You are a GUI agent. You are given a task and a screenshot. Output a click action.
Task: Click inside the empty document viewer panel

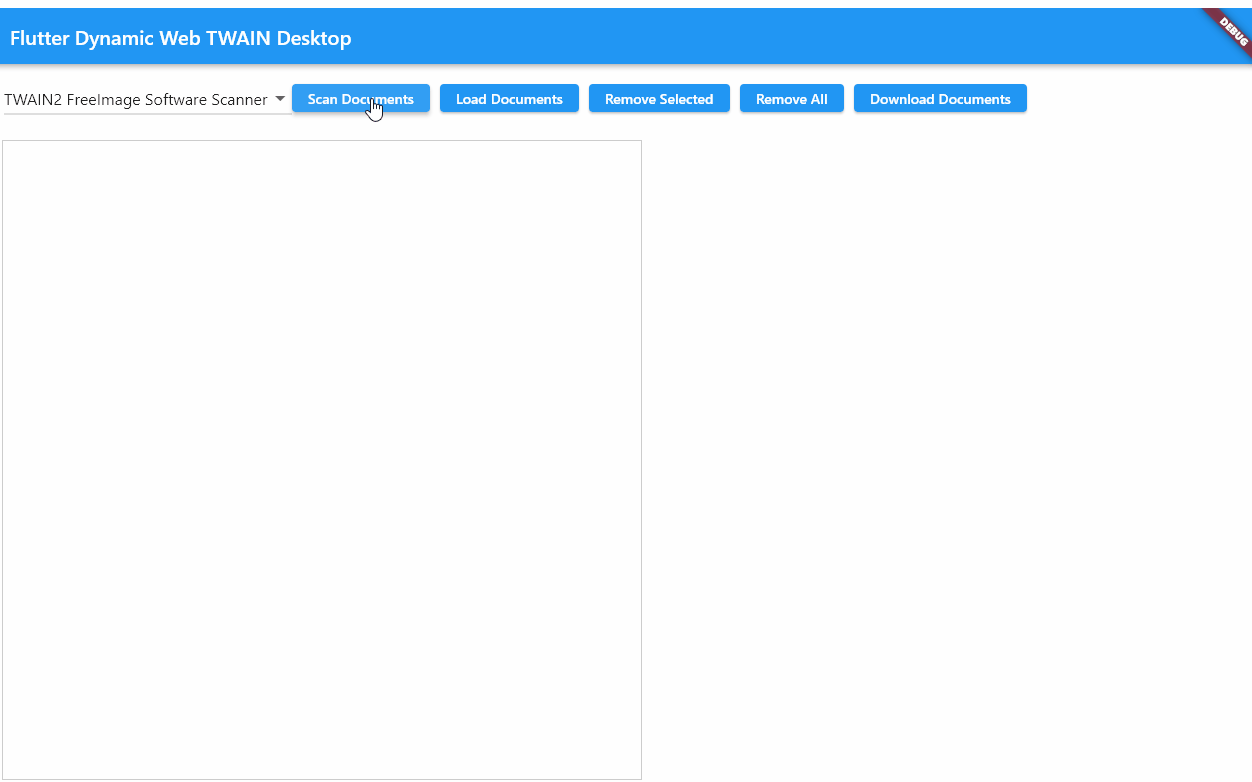pos(321,460)
